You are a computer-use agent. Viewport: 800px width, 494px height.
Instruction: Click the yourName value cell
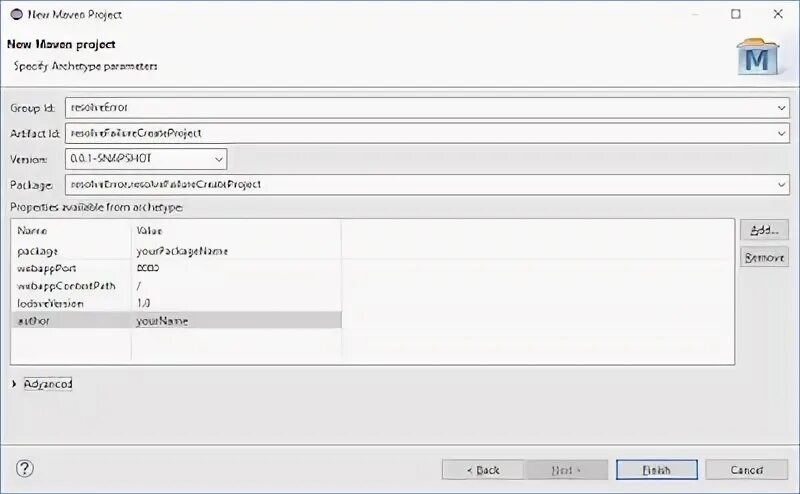click(x=162, y=321)
